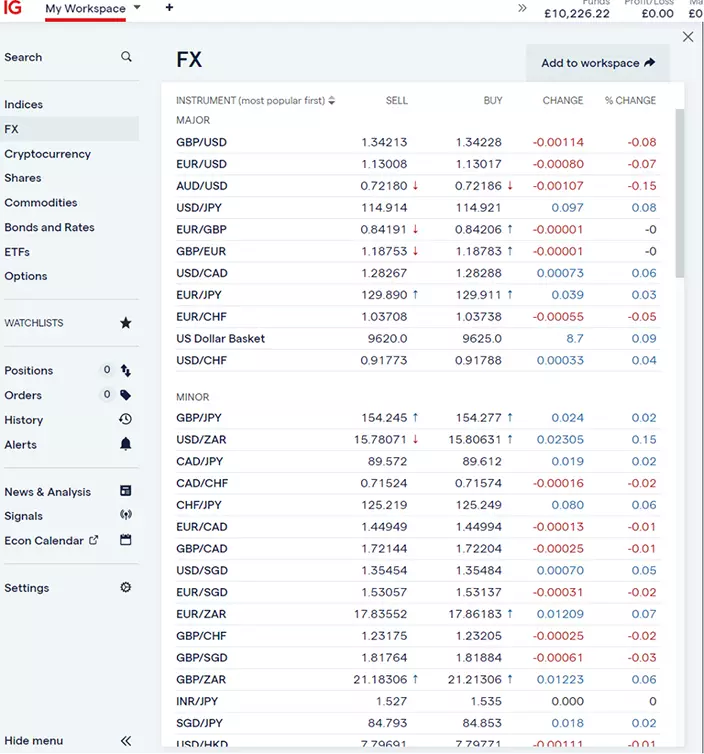Collapse sidebar with Hide menu chevrons
Image resolution: width=704 pixels, height=754 pixels.
point(126,741)
